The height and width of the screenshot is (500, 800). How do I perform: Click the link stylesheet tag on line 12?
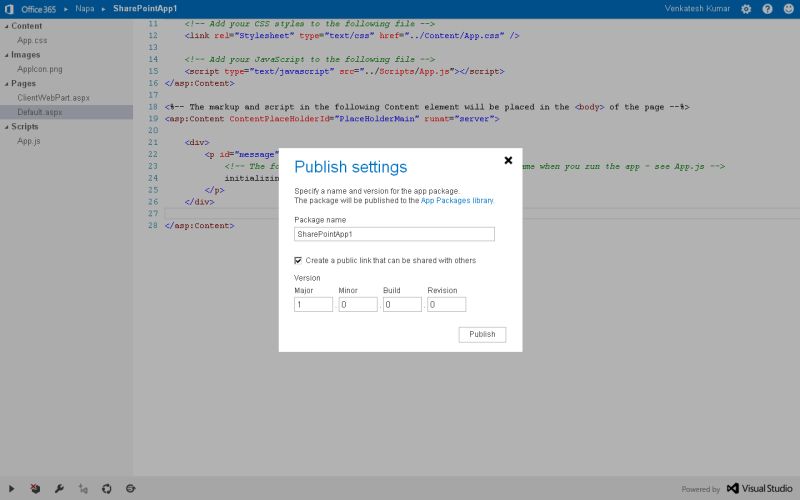coord(352,36)
